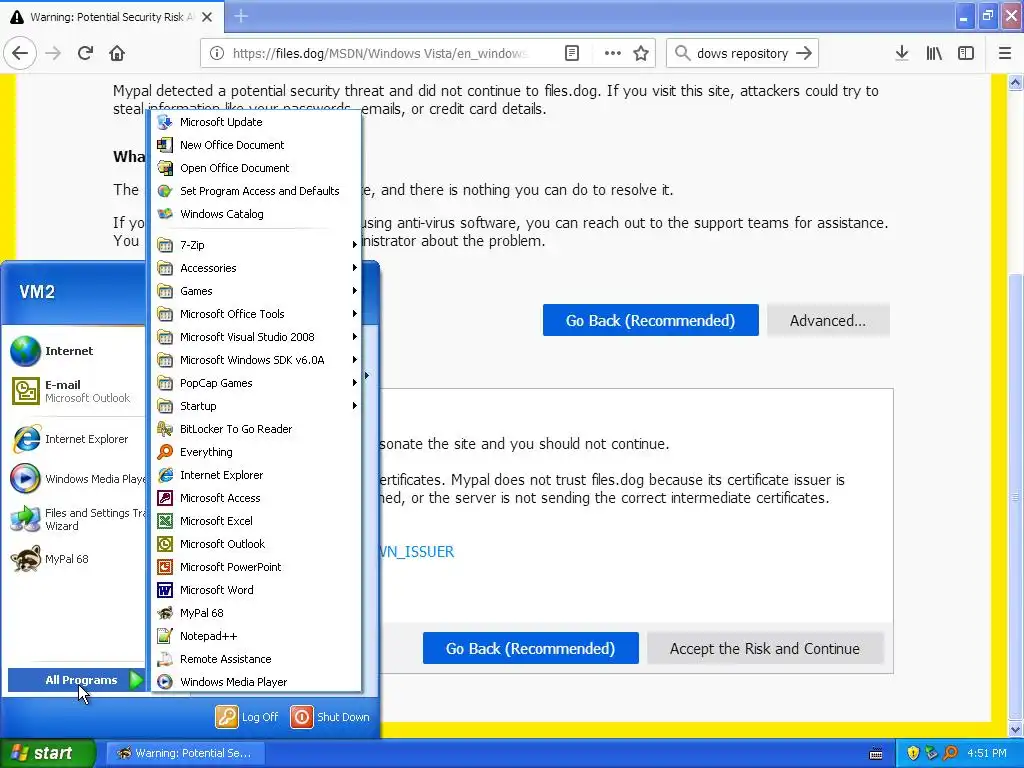Open pinned Internet item in Start menu

click(x=76, y=351)
